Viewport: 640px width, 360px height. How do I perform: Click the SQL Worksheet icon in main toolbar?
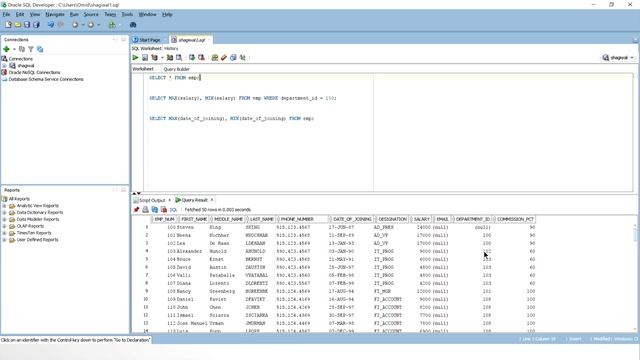pyautogui.click(x=112, y=25)
